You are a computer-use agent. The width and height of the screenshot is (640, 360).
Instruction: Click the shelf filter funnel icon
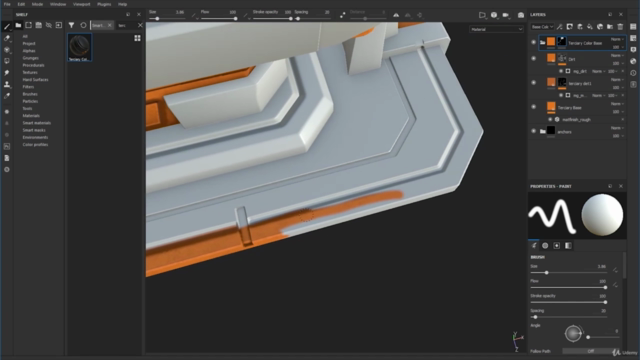pyautogui.click(x=71, y=25)
